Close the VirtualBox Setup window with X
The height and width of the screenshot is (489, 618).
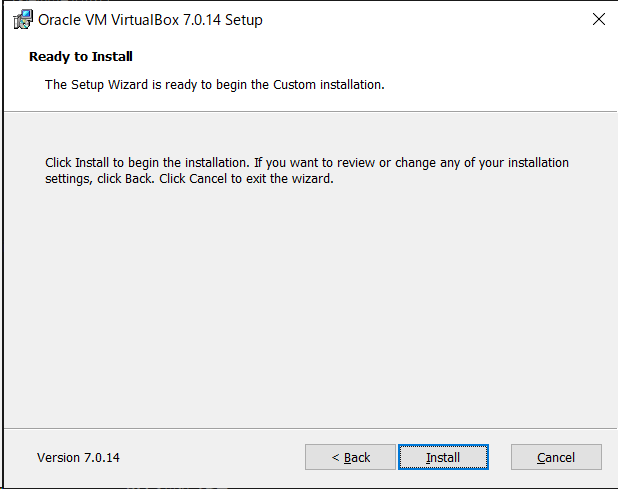pos(599,19)
